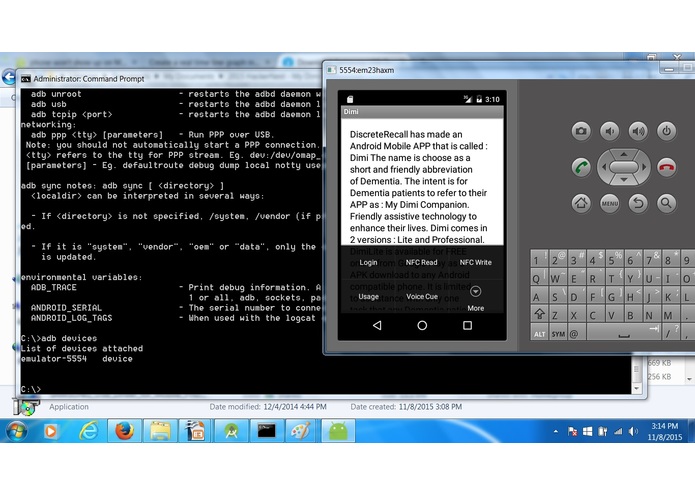
Task: Open Windows Media Player from taskbar
Action: 50,431
